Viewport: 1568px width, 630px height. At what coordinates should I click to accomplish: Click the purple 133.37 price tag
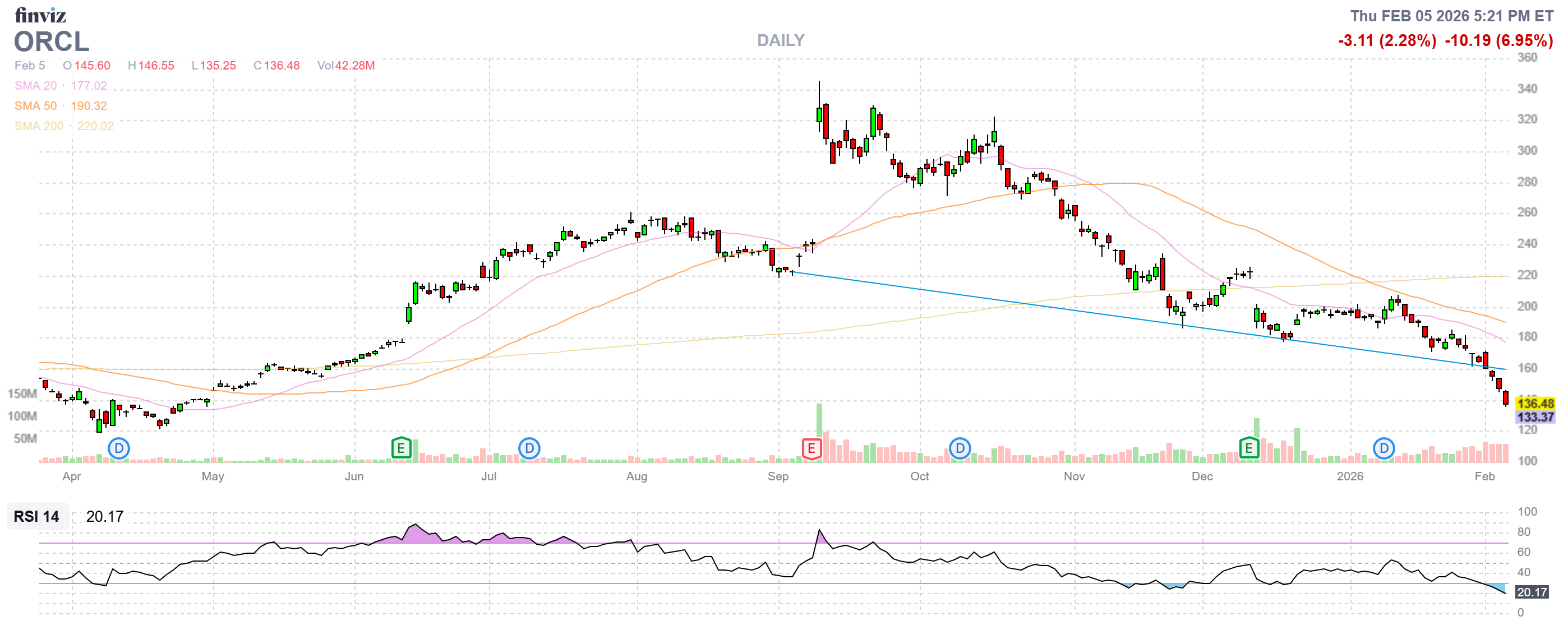pyautogui.click(x=1534, y=417)
